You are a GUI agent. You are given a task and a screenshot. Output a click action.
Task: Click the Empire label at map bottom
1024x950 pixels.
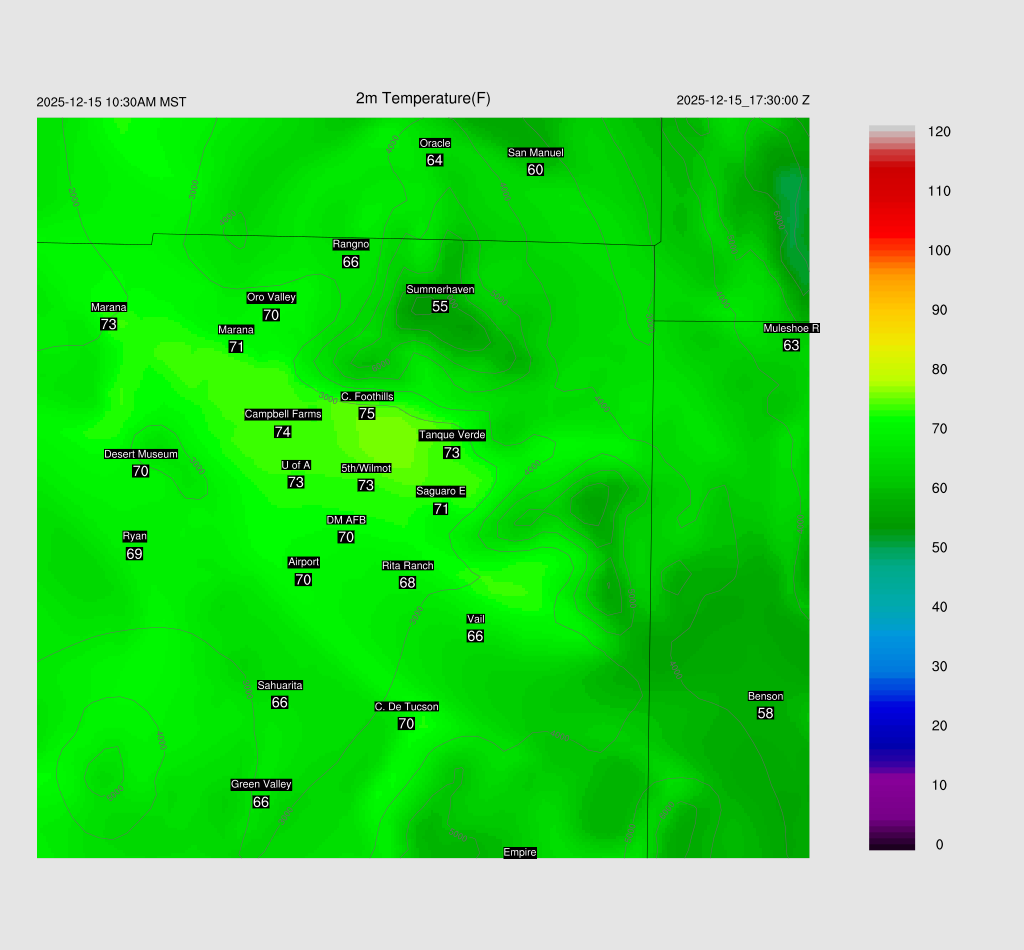coord(520,852)
